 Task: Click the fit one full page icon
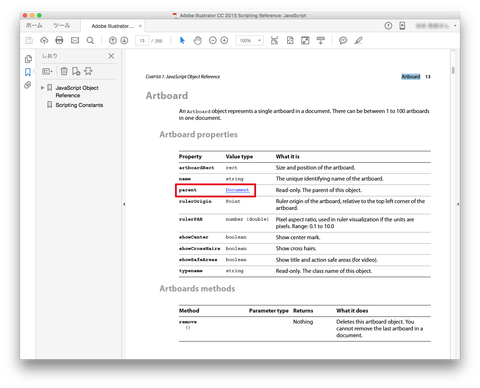coord(290,40)
